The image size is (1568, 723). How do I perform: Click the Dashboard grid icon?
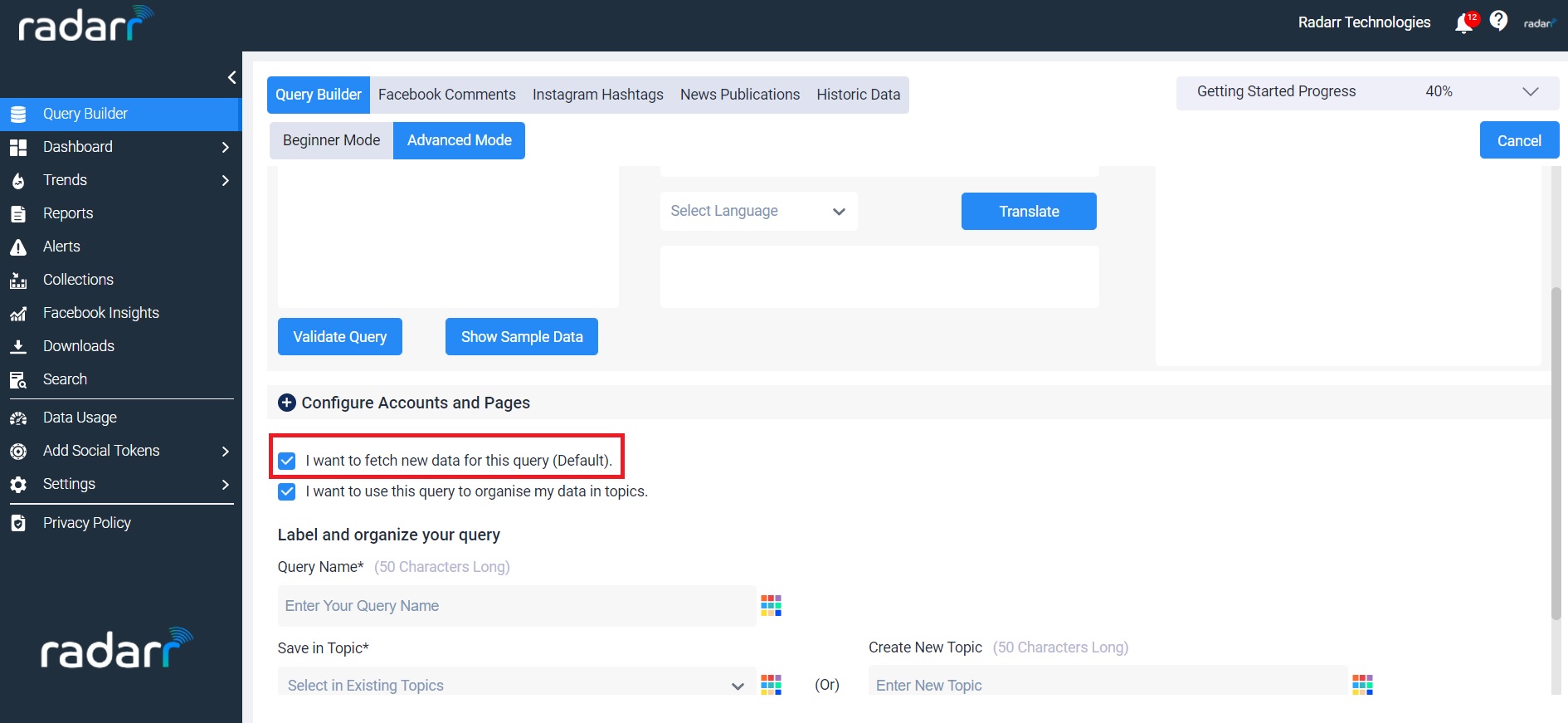coord(18,148)
